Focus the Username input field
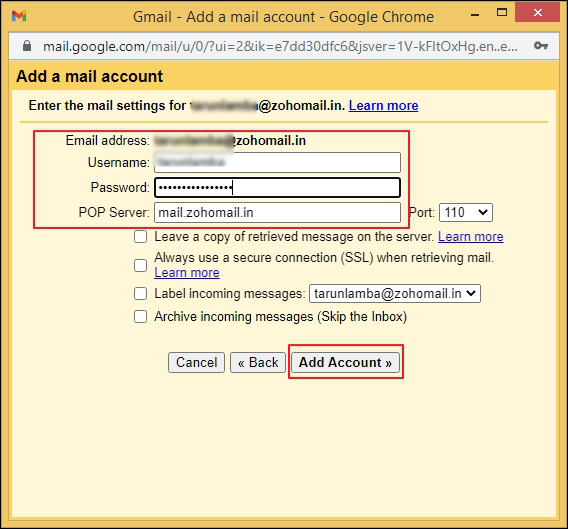 point(277,162)
